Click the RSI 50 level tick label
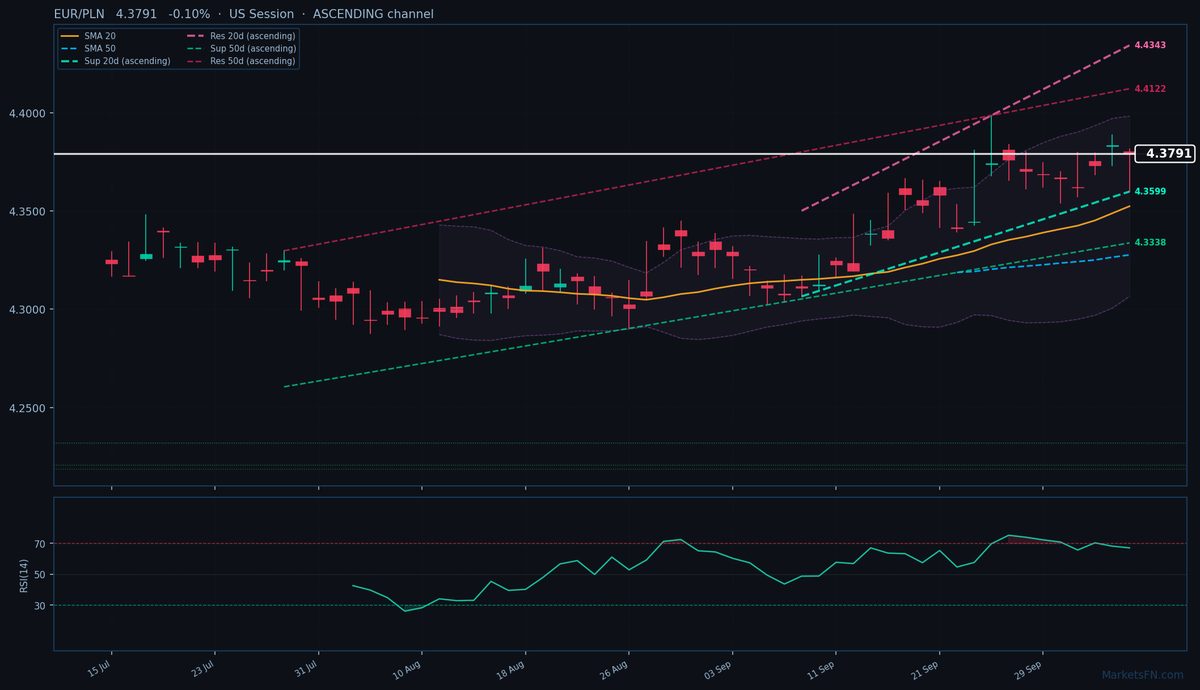Image resolution: width=1200 pixels, height=690 pixels. 41,575
